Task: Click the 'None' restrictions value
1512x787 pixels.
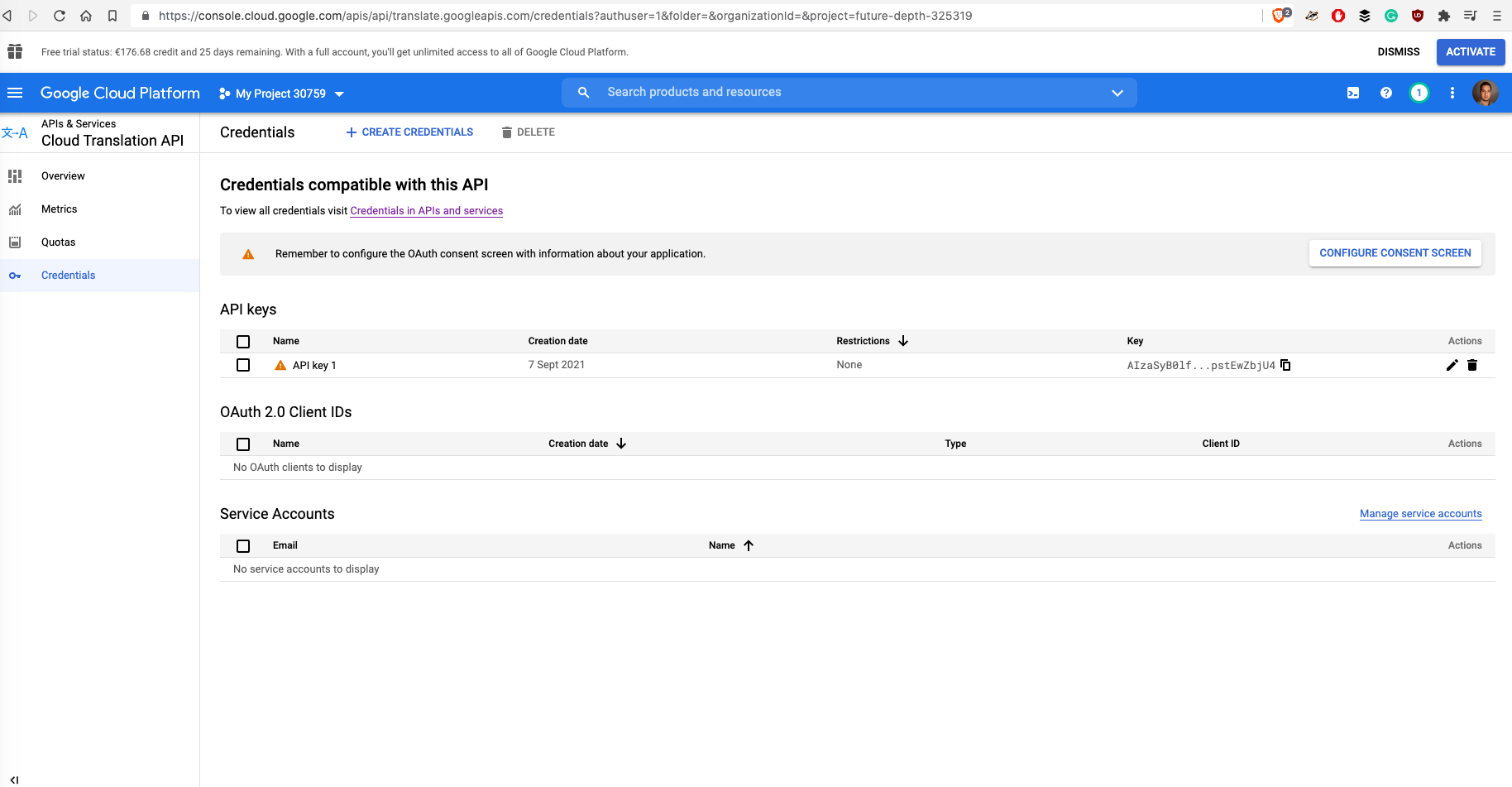Action: 849,365
